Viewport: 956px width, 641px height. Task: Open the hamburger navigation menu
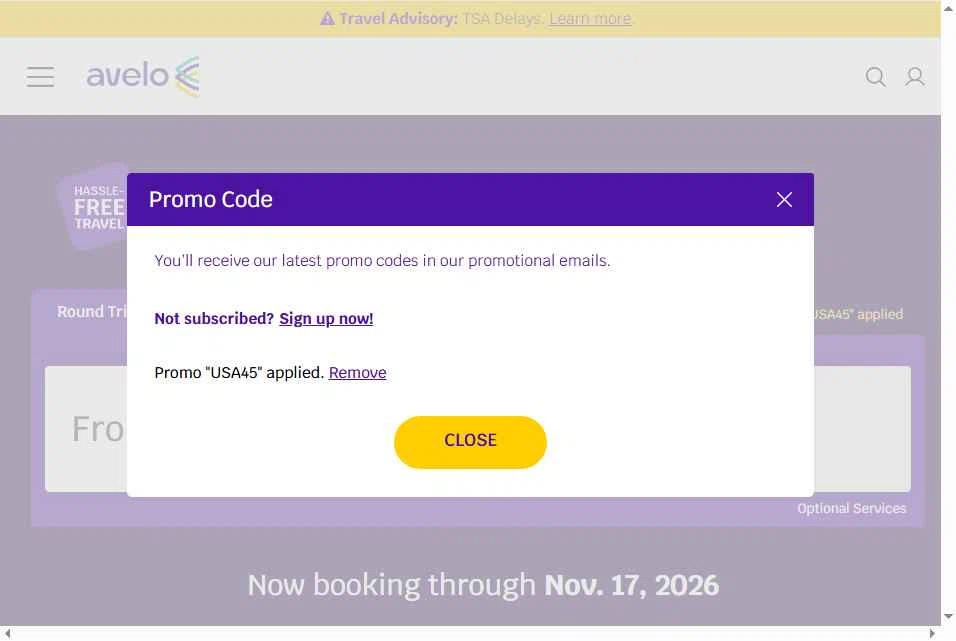click(x=40, y=77)
